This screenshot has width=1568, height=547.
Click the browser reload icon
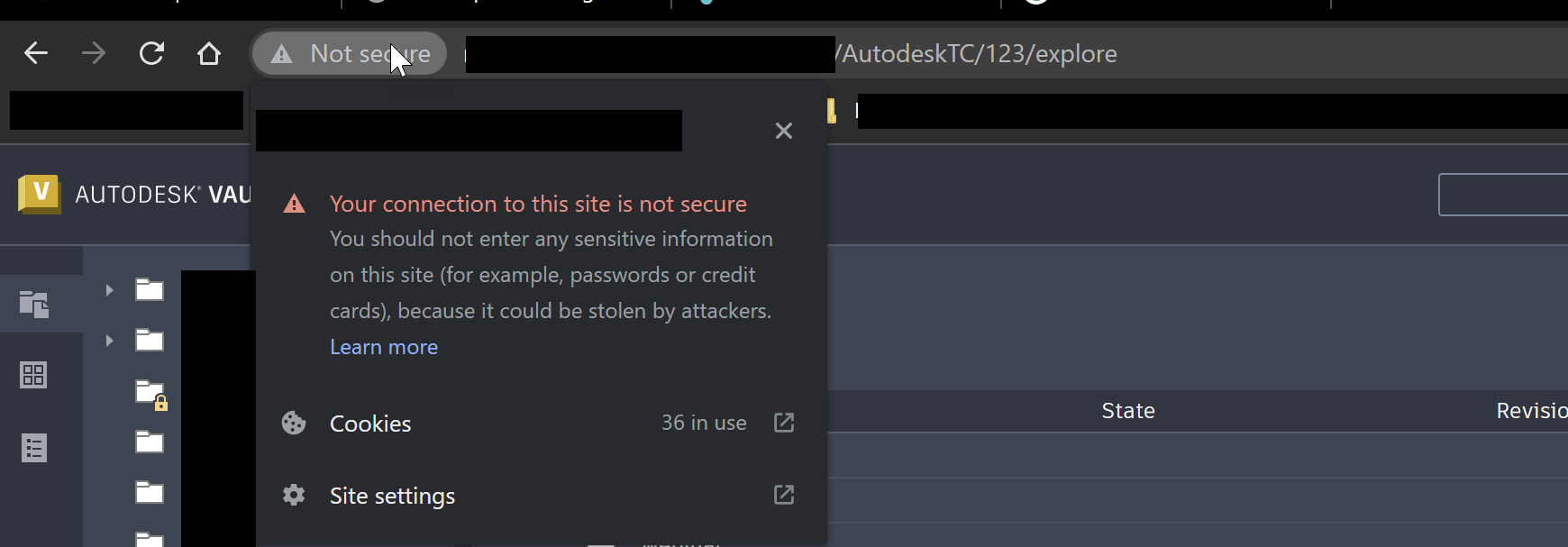click(151, 52)
